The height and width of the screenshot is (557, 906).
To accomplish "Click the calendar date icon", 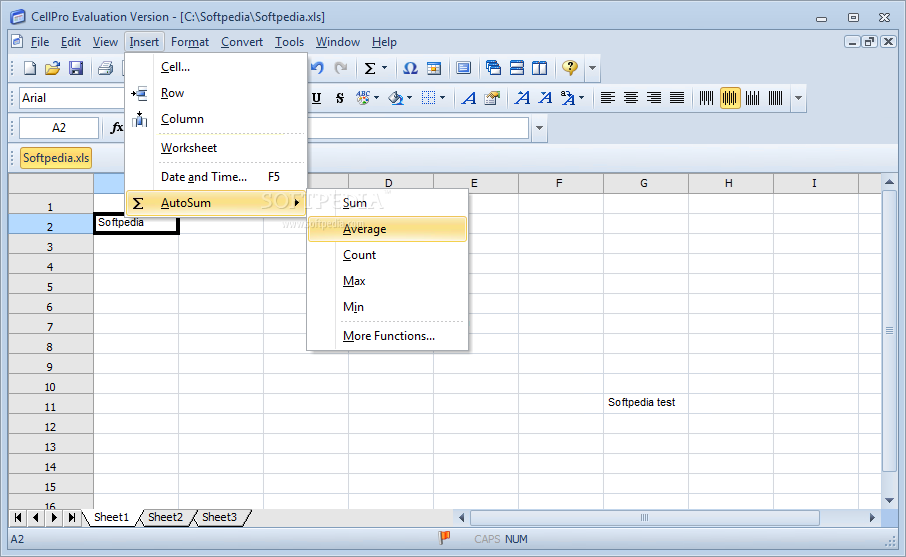I will click(x=434, y=68).
